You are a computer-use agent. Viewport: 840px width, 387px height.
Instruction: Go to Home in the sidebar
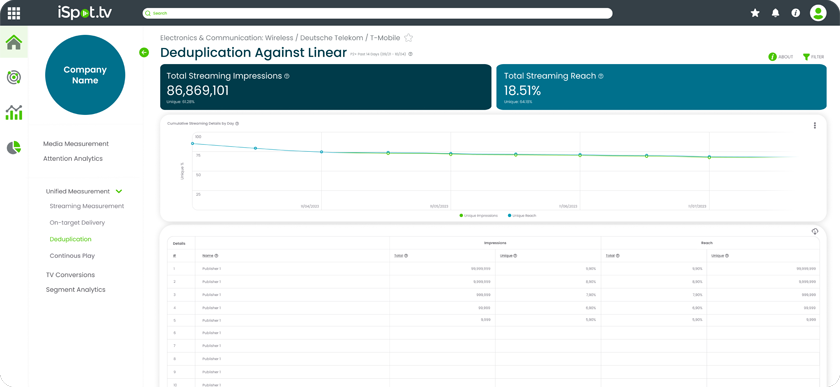(14, 43)
